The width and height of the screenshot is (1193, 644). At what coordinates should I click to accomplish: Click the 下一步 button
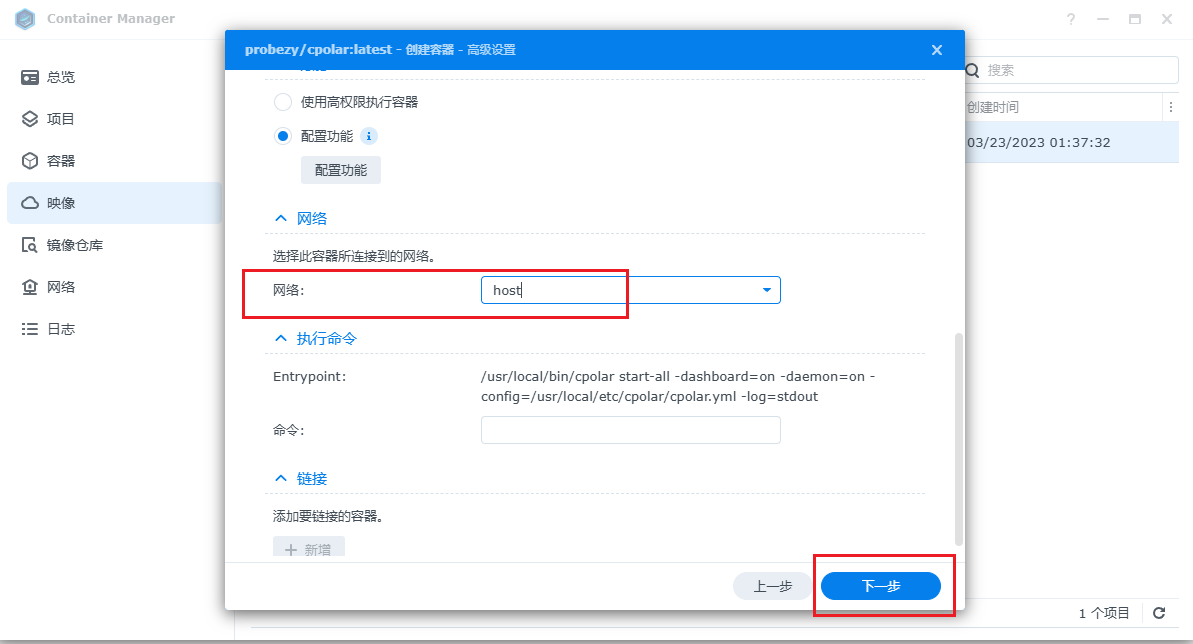click(880, 586)
